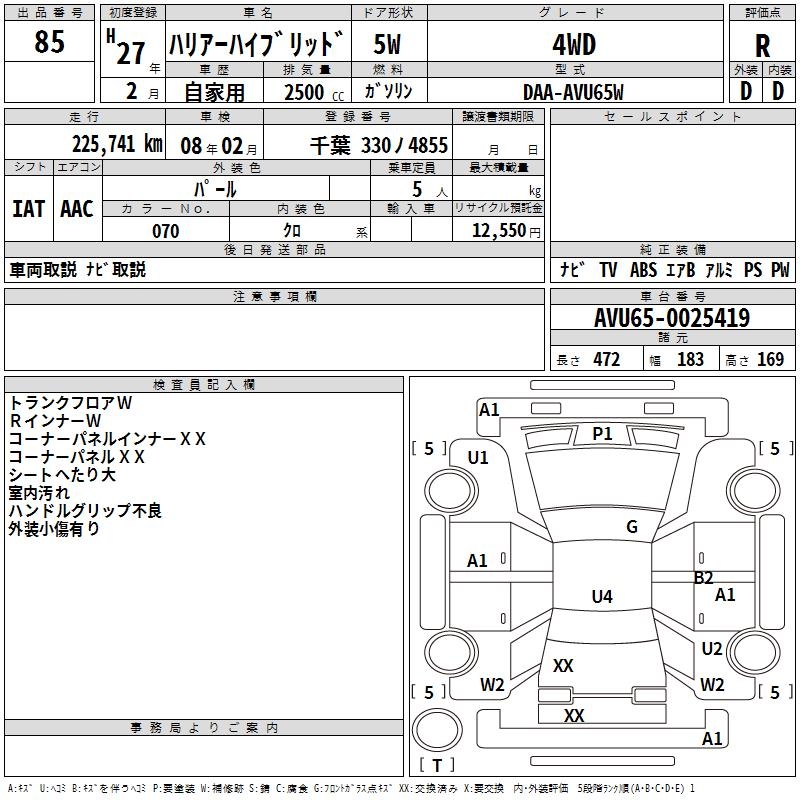This screenshot has height=800, width=800.
Task: Click the 後日発送部品 header
Action: pyautogui.click(x=274, y=249)
